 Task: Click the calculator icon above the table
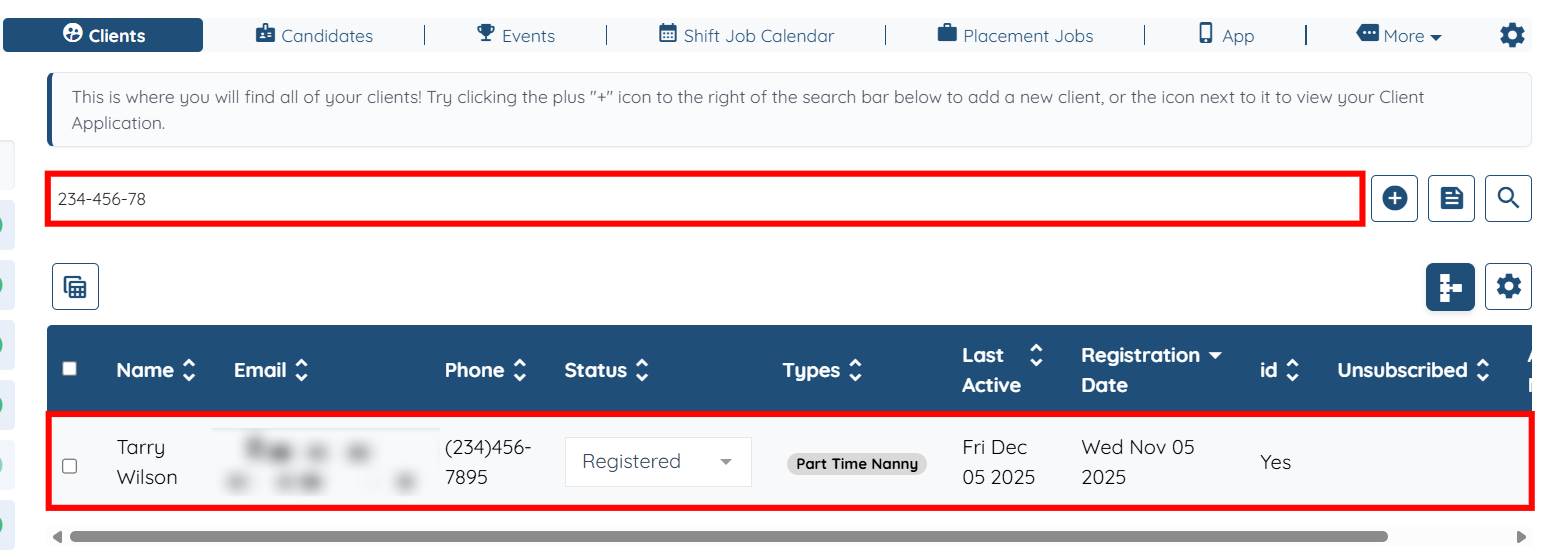(75, 287)
